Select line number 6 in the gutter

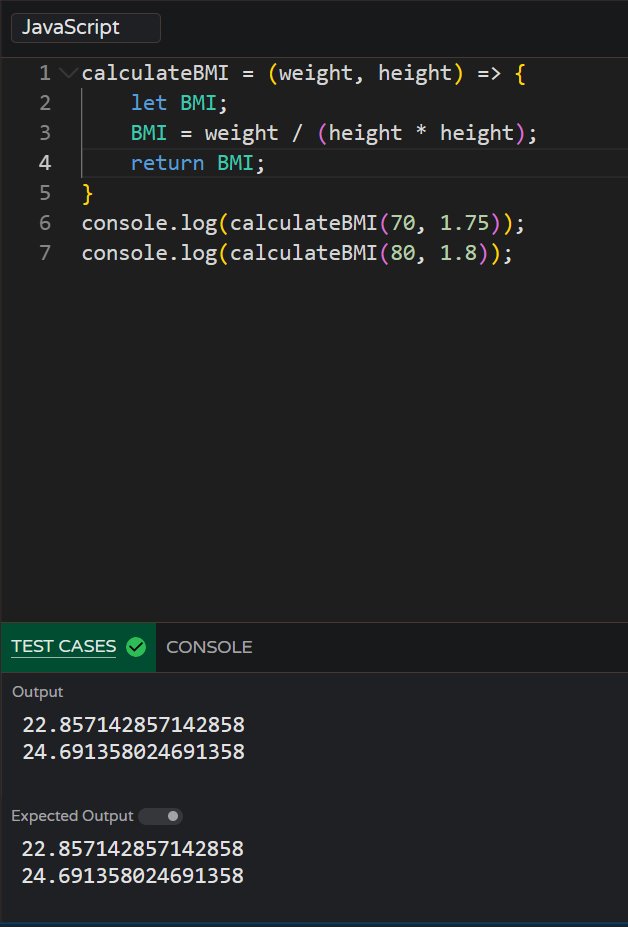click(45, 223)
